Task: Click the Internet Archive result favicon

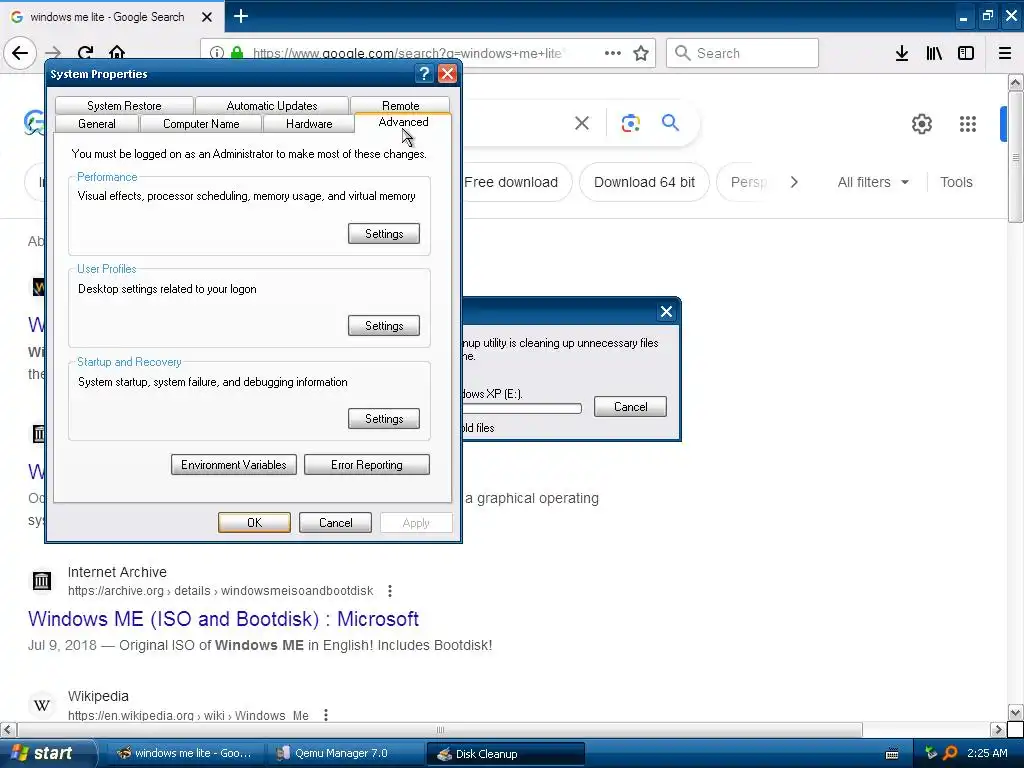Action: pos(42,580)
